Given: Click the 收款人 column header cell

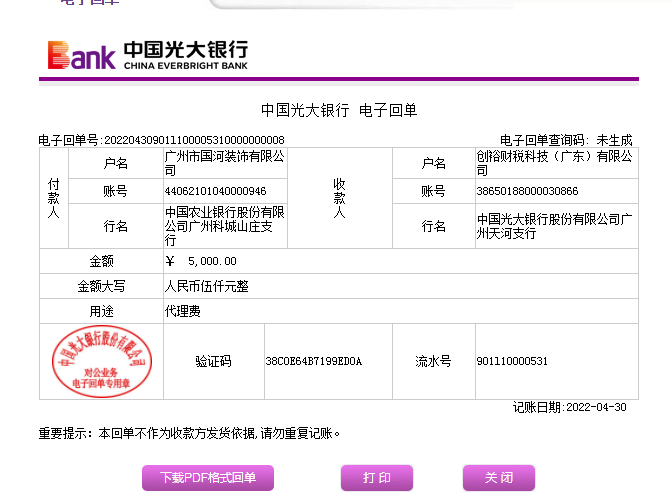Looking at the screenshot, I should pyautogui.click(x=340, y=198).
